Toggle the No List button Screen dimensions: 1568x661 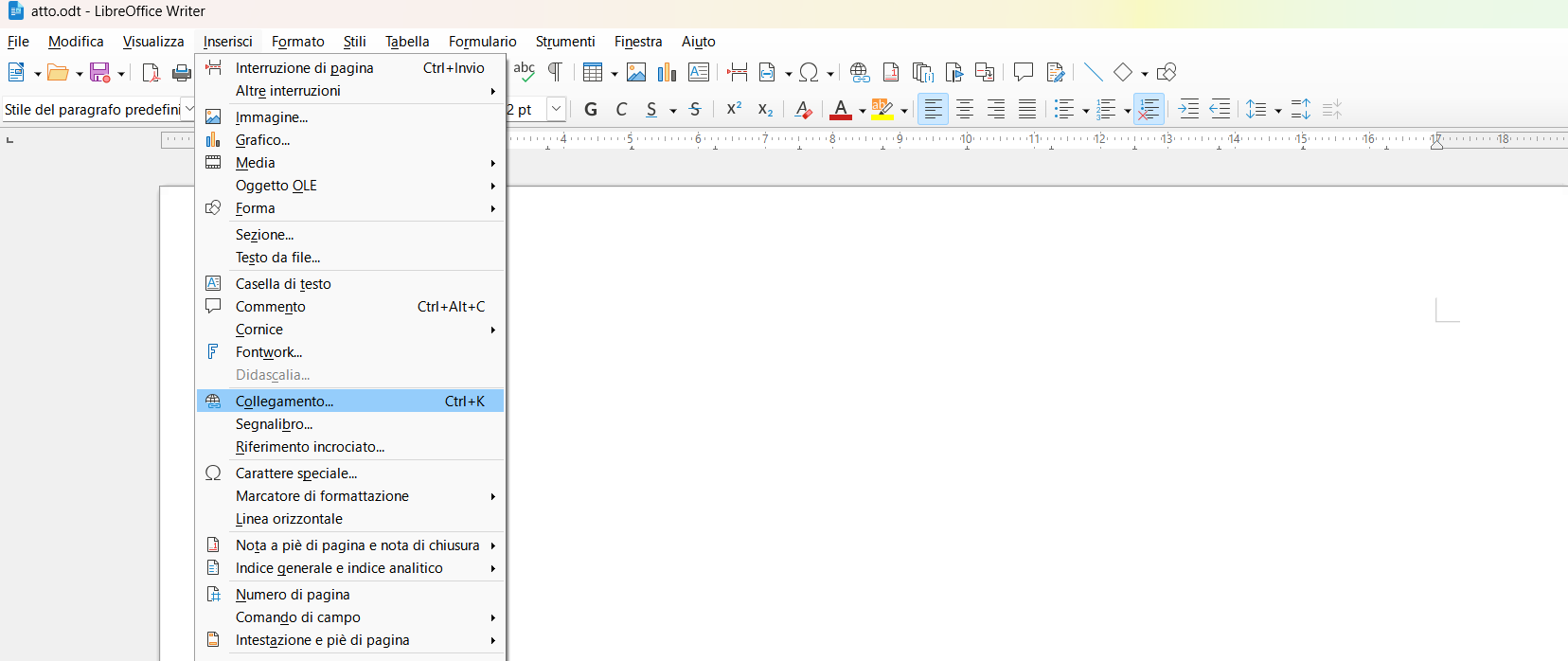click(x=1149, y=109)
